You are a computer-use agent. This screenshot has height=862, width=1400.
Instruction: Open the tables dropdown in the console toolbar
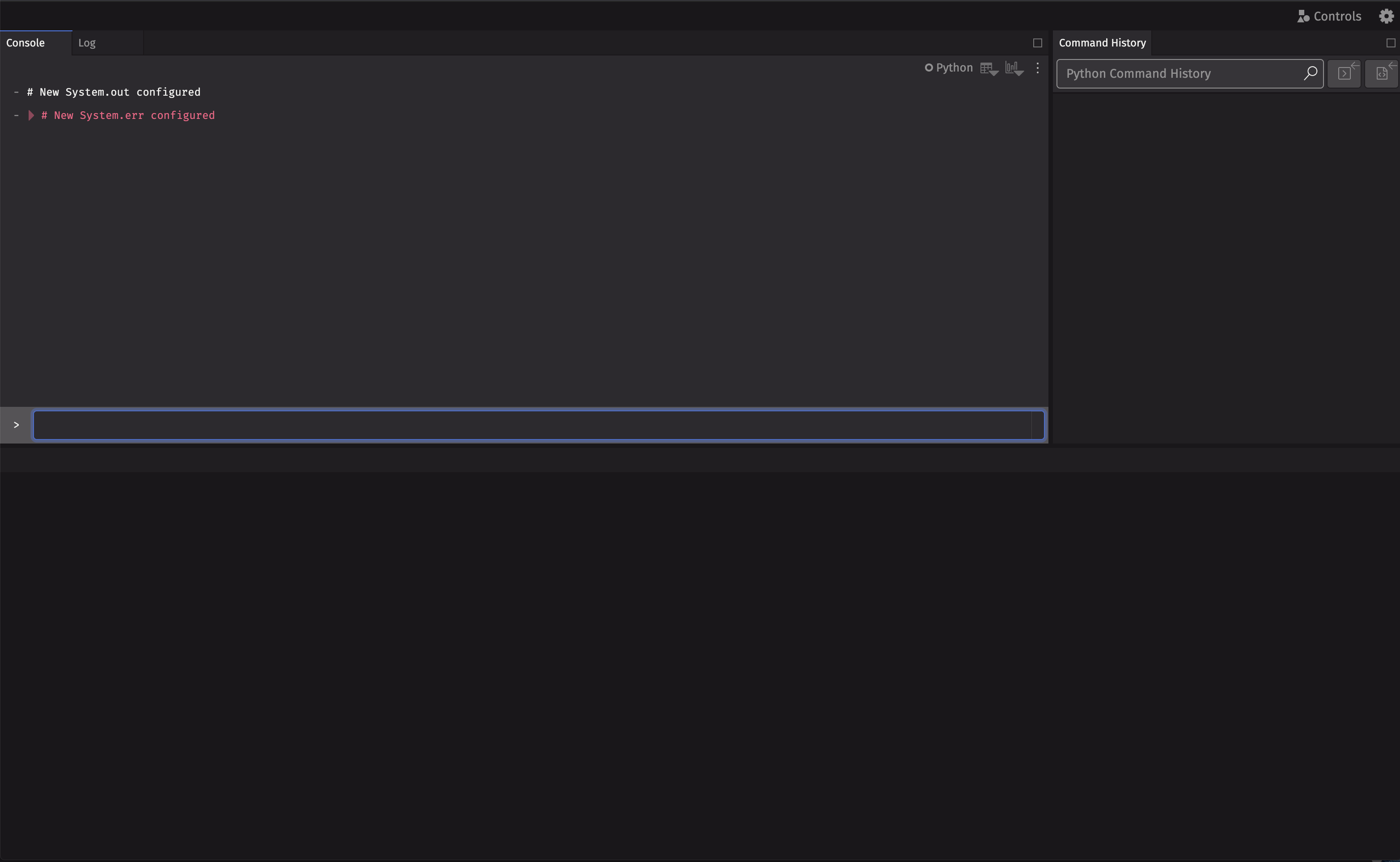click(x=989, y=68)
